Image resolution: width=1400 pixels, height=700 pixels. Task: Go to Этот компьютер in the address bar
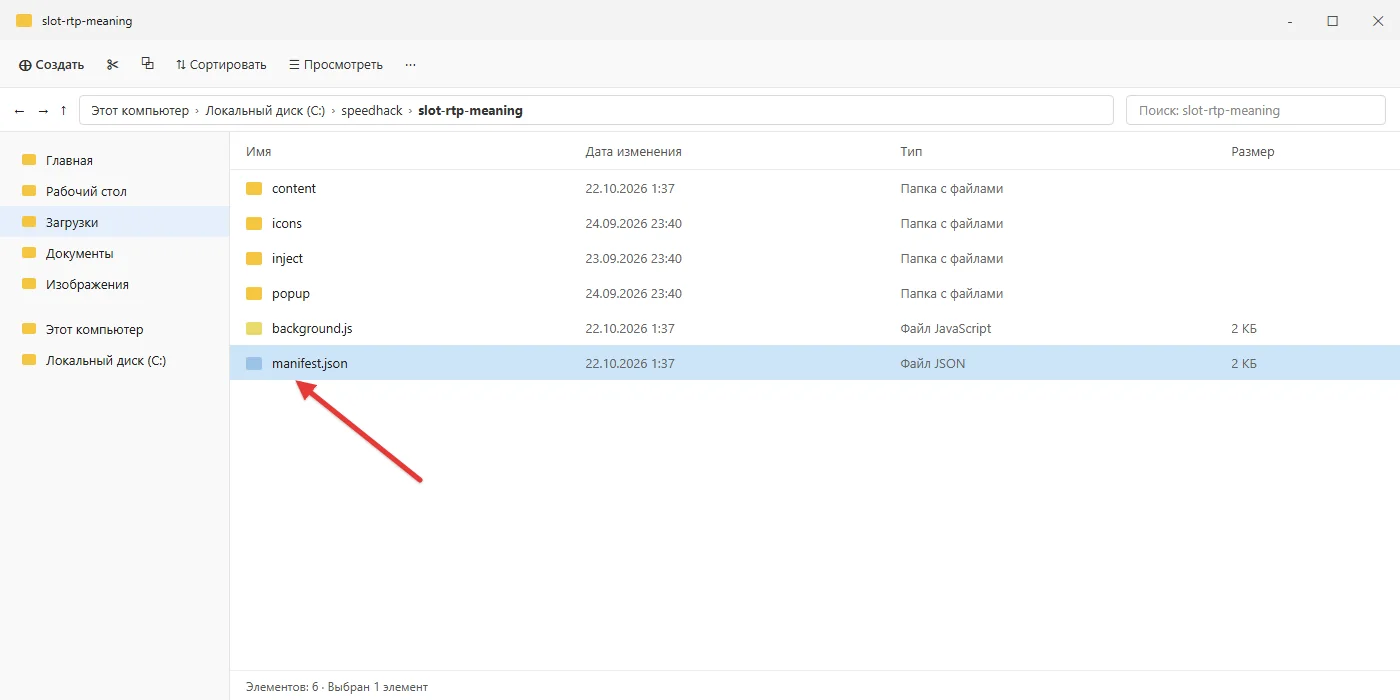140,110
